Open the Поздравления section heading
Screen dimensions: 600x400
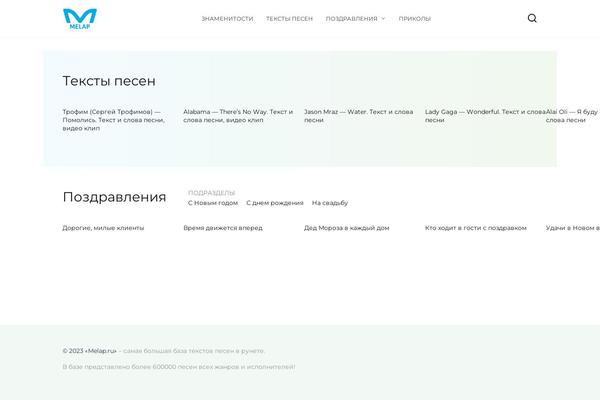114,197
